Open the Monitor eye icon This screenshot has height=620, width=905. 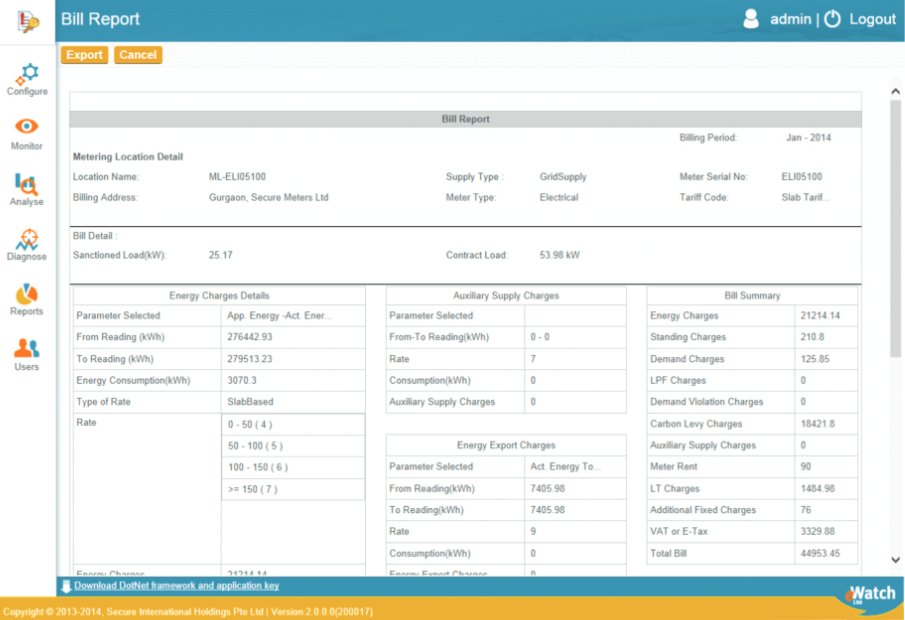tap(27, 127)
